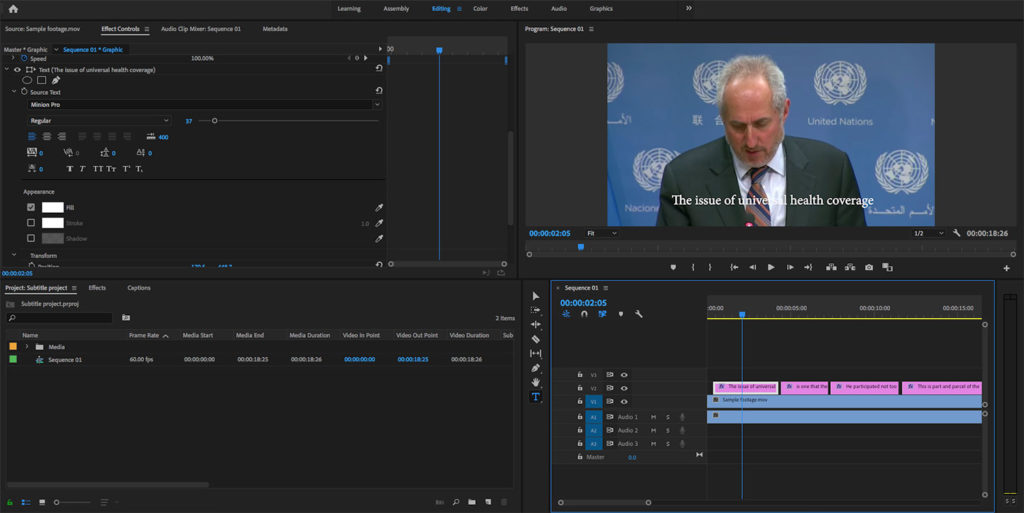Hide the Text layer eye in Effect Controls
Screen dimensions: 1024x513
pyautogui.click(x=18, y=69)
